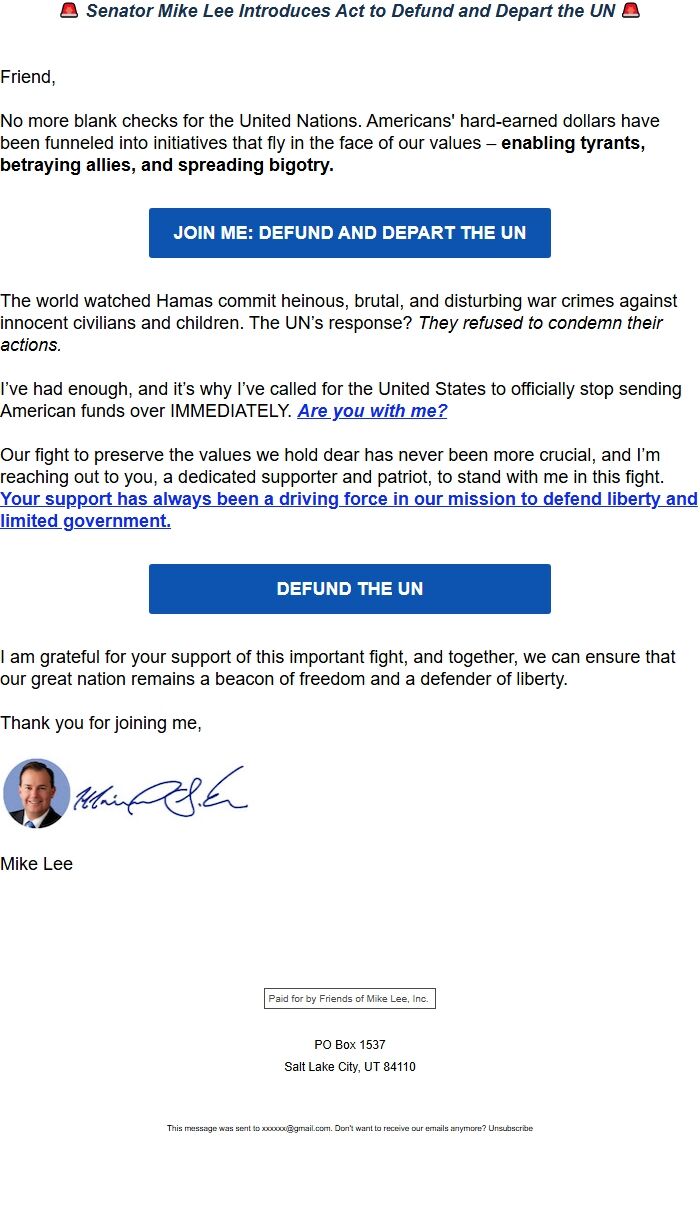Click the PO Box 1537 address line
Image resolution: width=700 pixels, height=1228 pixels.
(x=349, y=1045)
